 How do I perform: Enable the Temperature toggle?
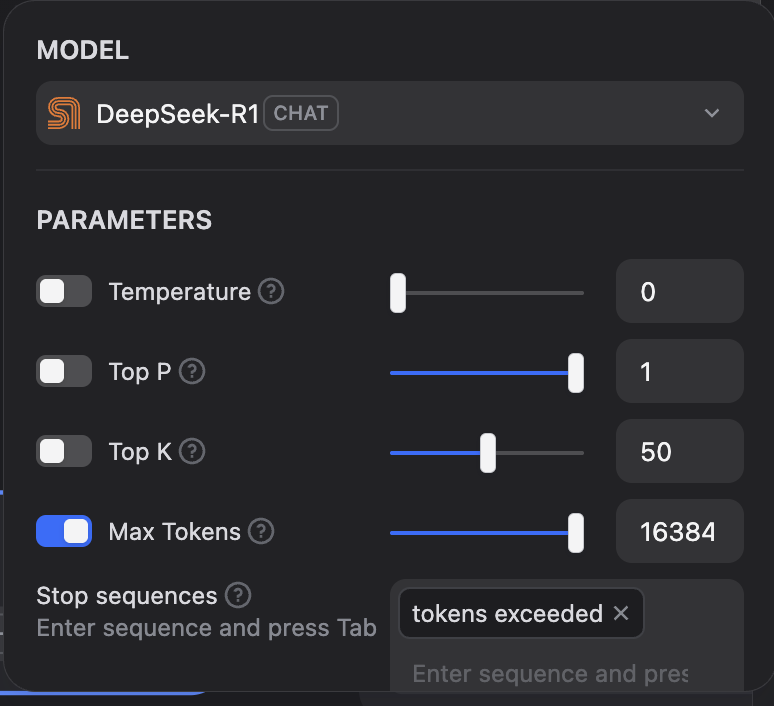coord(64,291)
